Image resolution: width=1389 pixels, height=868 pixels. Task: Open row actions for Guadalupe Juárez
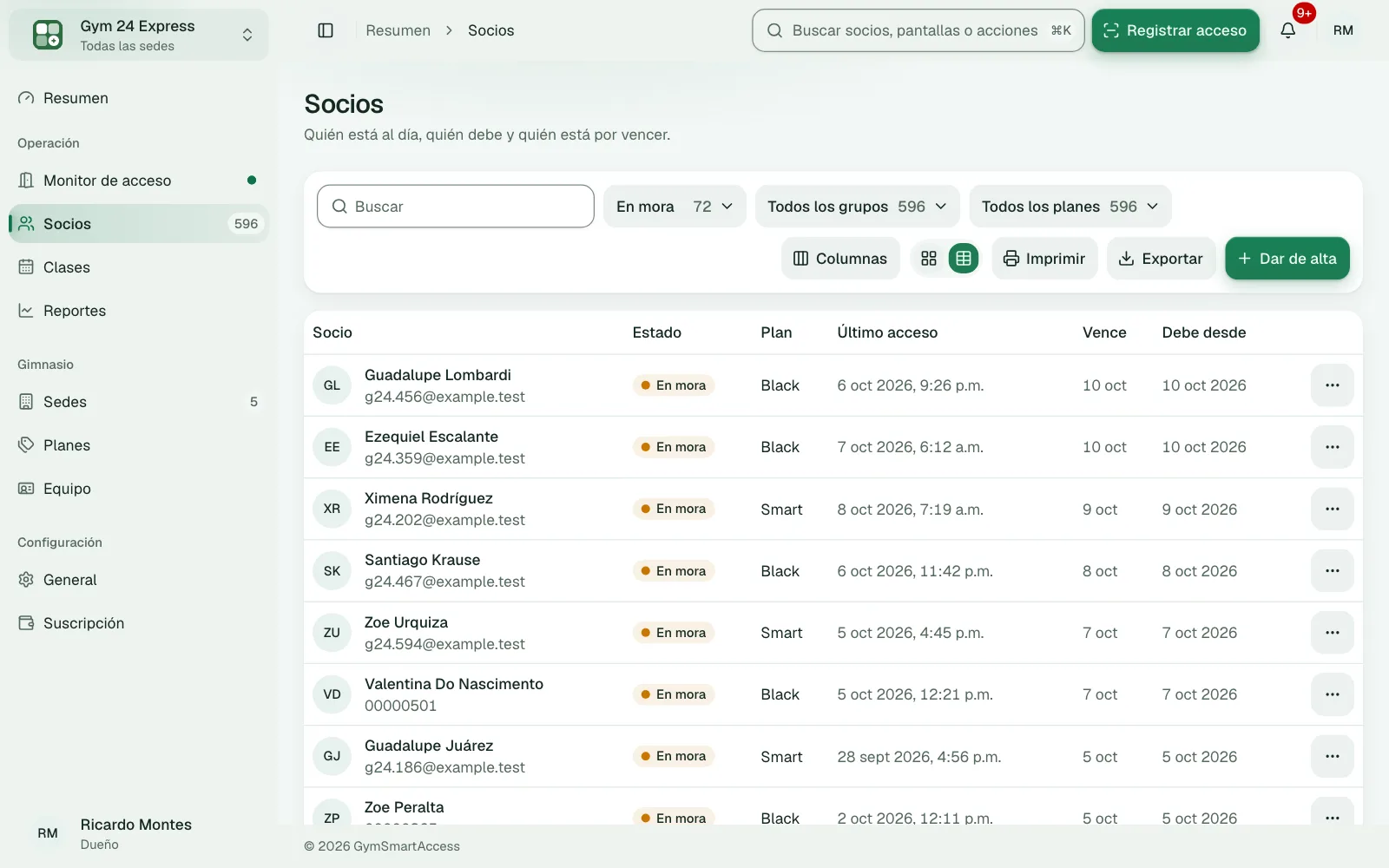[1333, 756]
